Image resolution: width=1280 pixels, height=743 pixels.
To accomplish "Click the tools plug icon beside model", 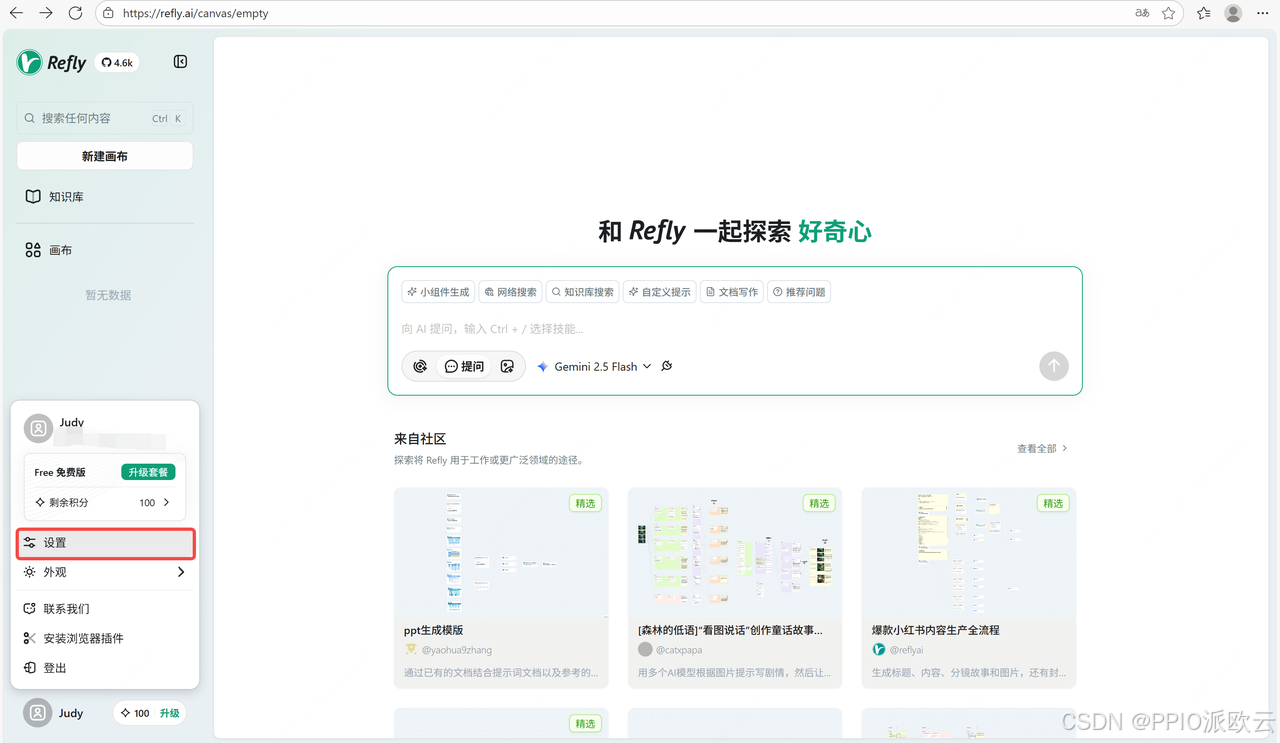I will coord(667,366).
